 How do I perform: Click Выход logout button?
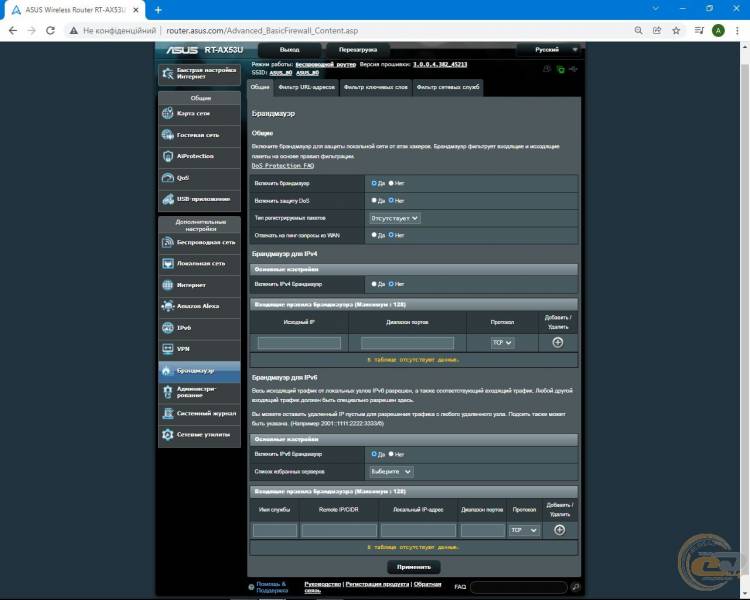(289, 50)
